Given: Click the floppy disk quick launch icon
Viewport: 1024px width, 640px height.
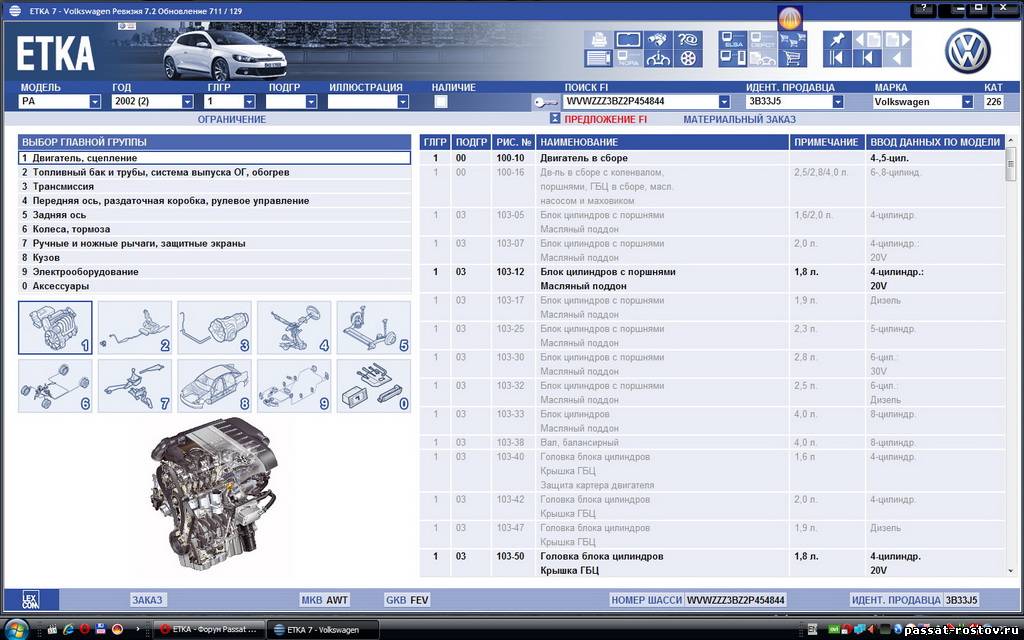Looking at the screenshot, I should pyautogui.click(x=101, y=630).
